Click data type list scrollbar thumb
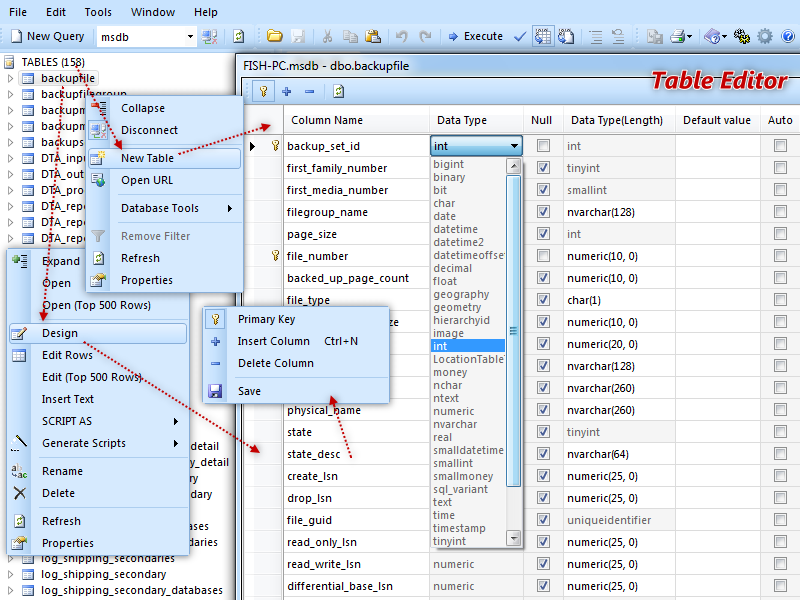The image size is (800, 600). pos(514,331)
